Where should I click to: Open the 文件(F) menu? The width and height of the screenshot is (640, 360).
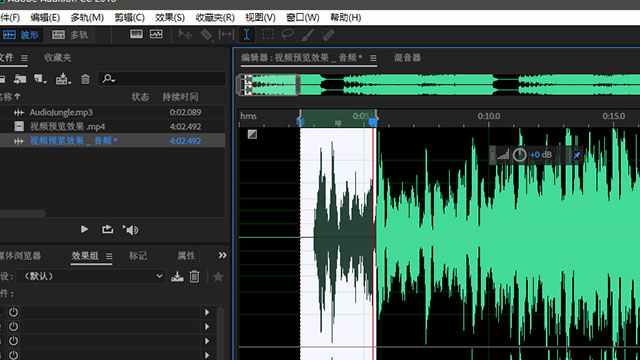[10, 18]
